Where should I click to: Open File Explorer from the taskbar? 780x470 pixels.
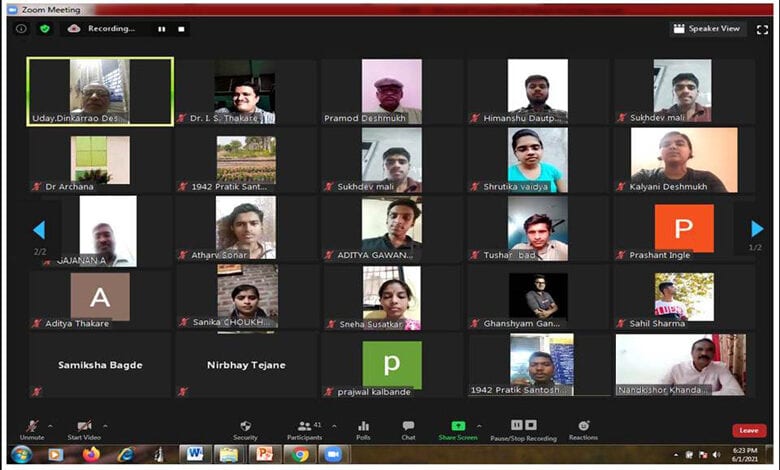click(x=229, y=454)
